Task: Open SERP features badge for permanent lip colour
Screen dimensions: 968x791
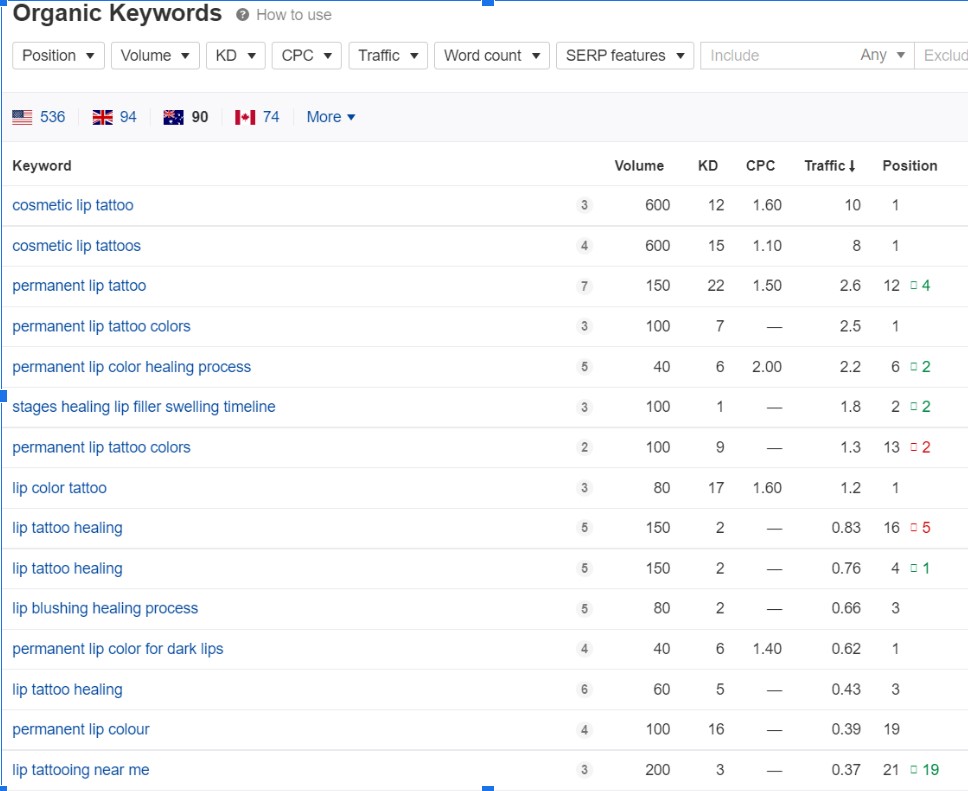Action: tap(584, 730)
